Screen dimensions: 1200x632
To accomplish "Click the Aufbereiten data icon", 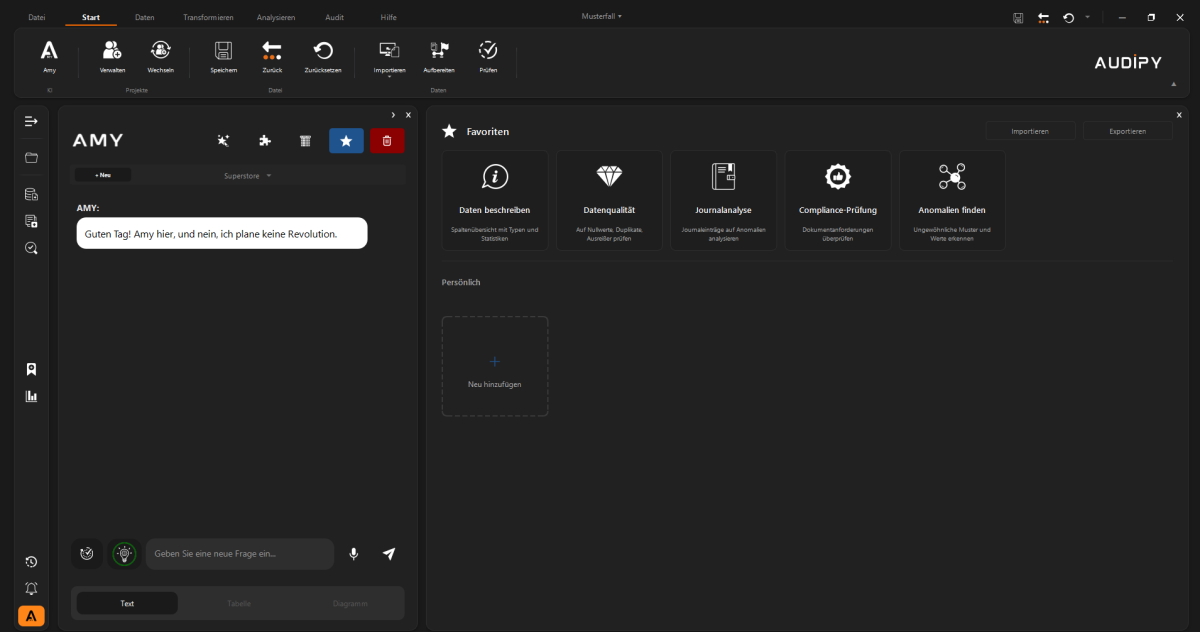I will [439, 51].
